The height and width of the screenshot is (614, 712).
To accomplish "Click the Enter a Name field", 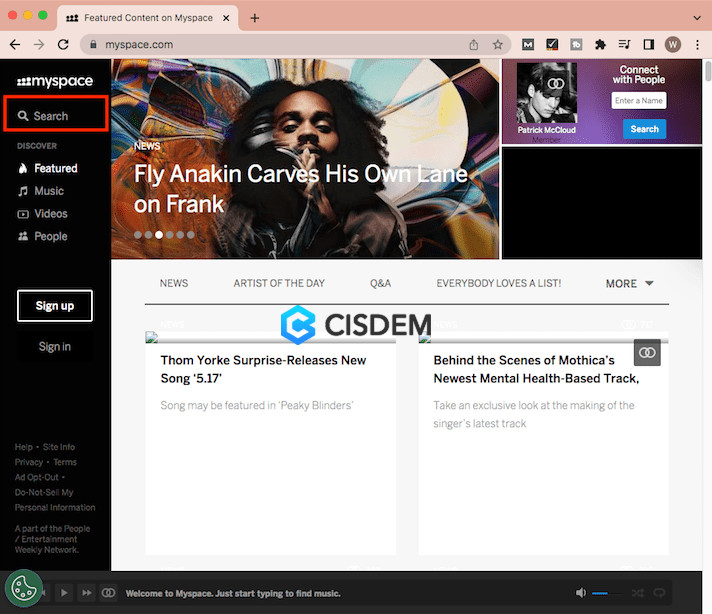I will pos(639,100).
